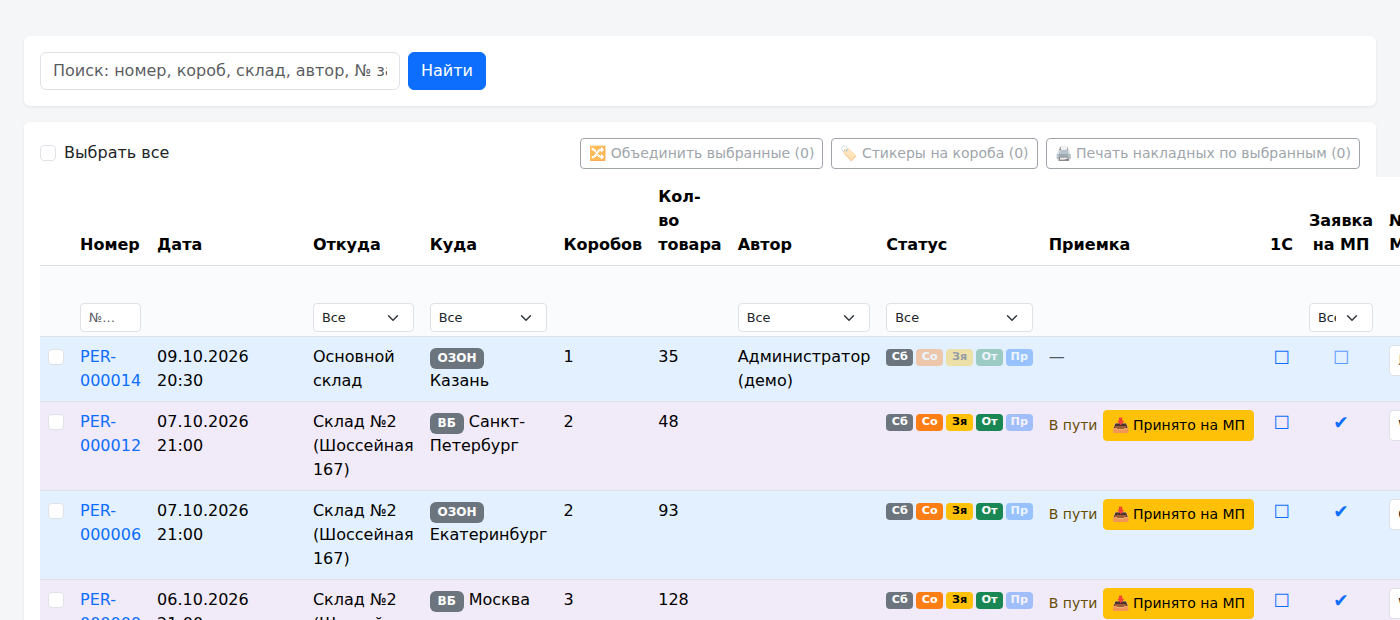Viewport: 1400px width, 620px height.
Task: Open transfer PER-000012 link
Action: click(110, 434)
